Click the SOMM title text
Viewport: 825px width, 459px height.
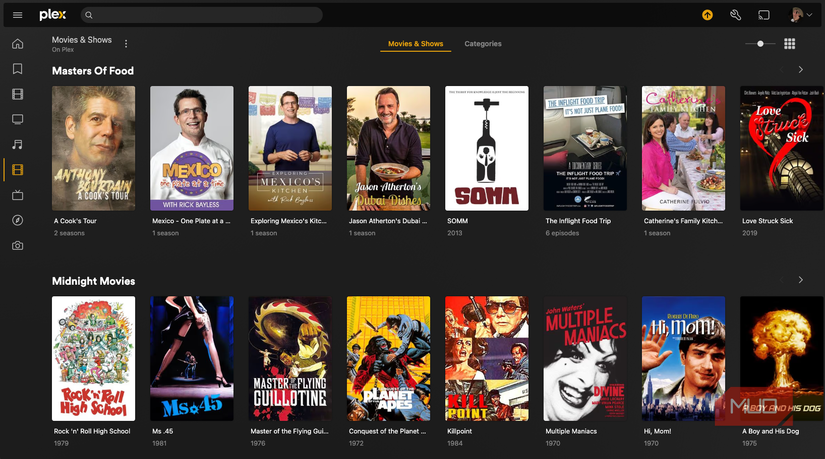457,221
